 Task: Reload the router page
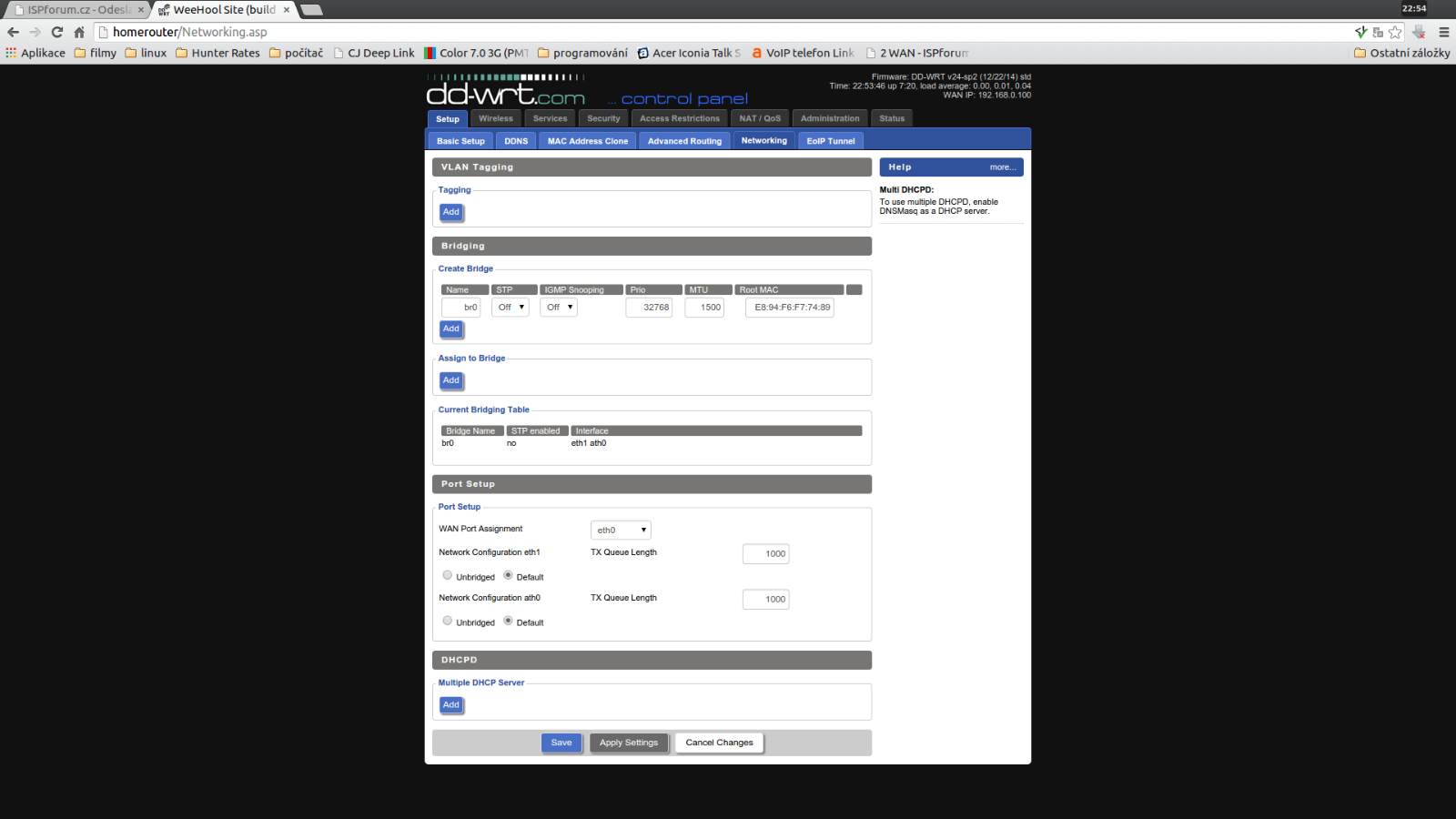(x=56, y=32)
